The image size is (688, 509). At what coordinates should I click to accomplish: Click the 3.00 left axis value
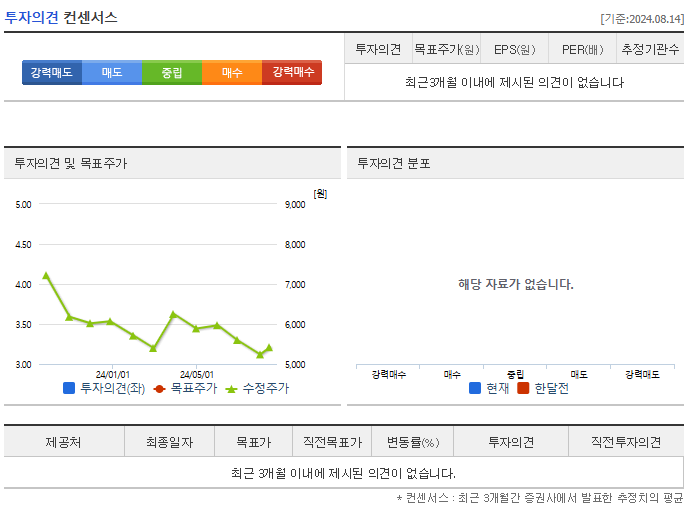pos(23,365)
